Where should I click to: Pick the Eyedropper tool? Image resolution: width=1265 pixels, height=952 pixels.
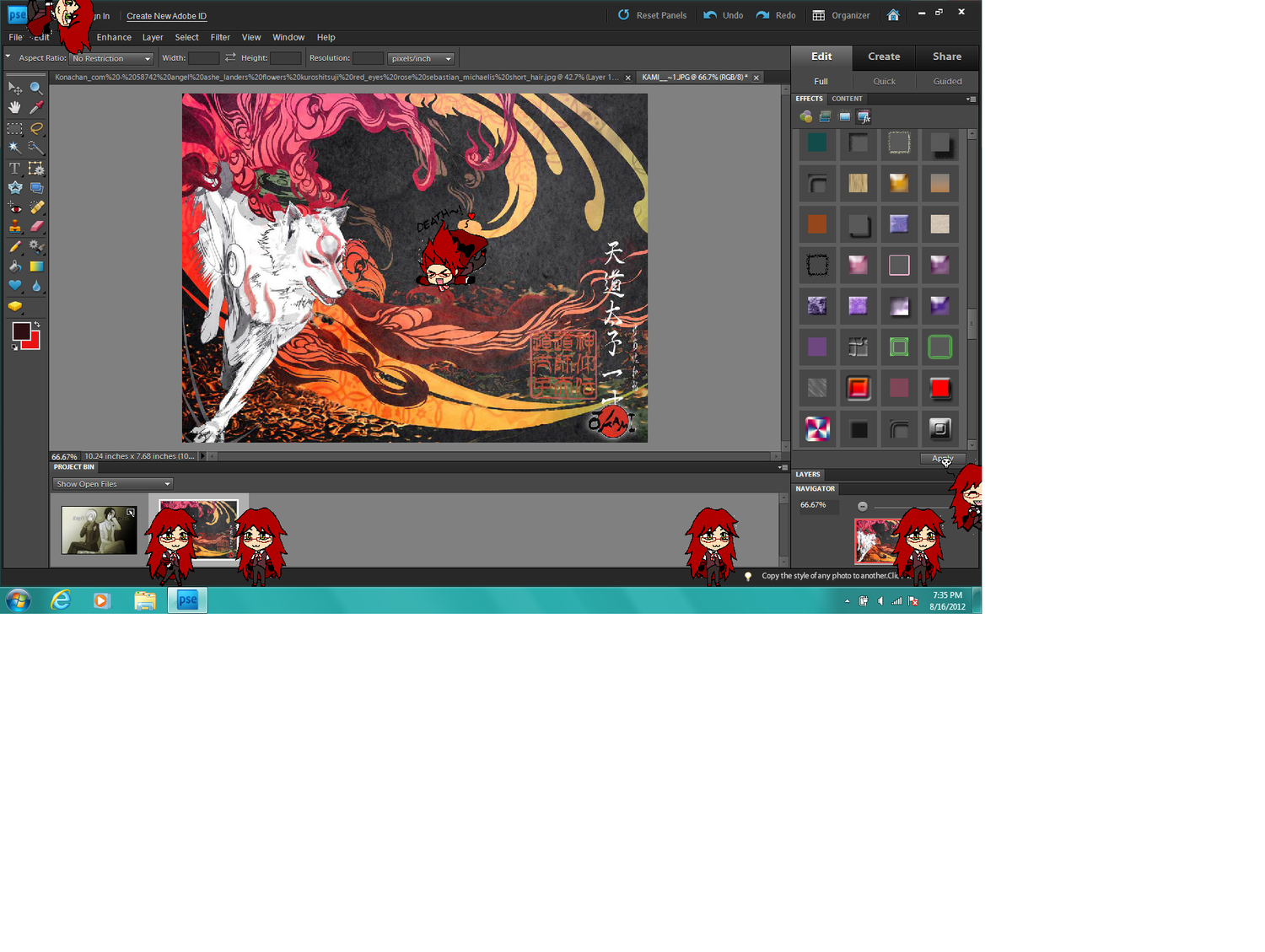click(36, 107)
